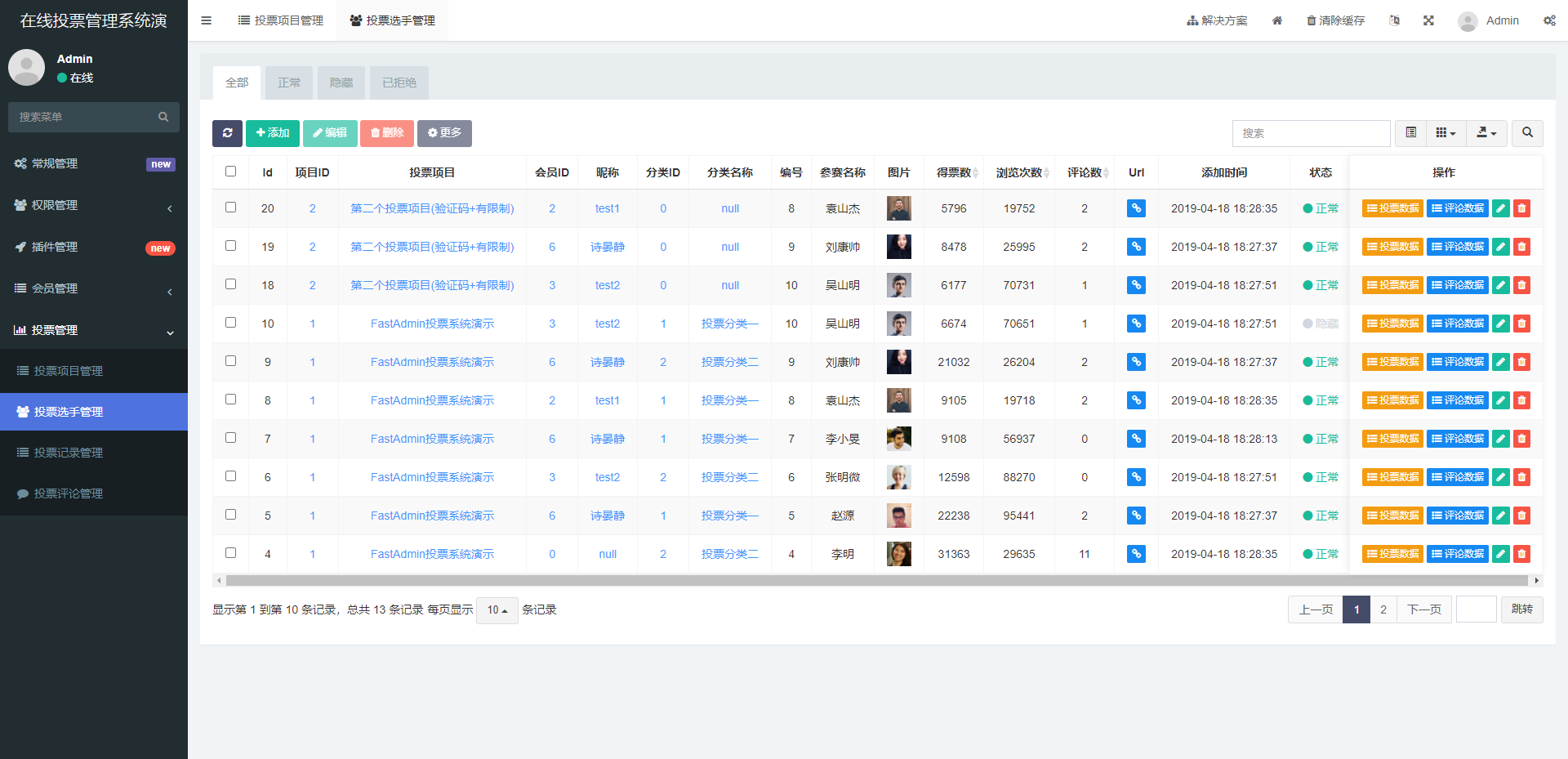
Task: Tick the checkbox for row Id 10
Action: click(x=230, y=323)
